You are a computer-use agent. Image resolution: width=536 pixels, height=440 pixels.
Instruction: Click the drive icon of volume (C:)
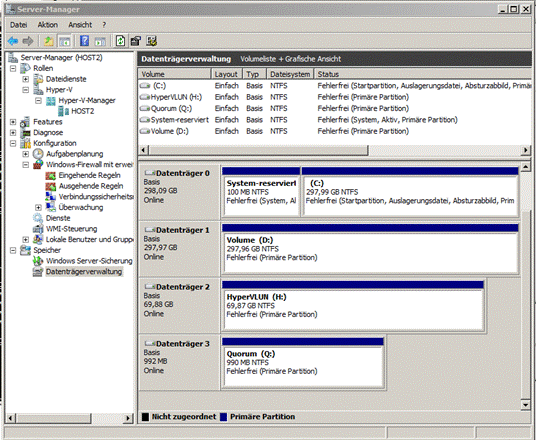(x=145, y=85)
